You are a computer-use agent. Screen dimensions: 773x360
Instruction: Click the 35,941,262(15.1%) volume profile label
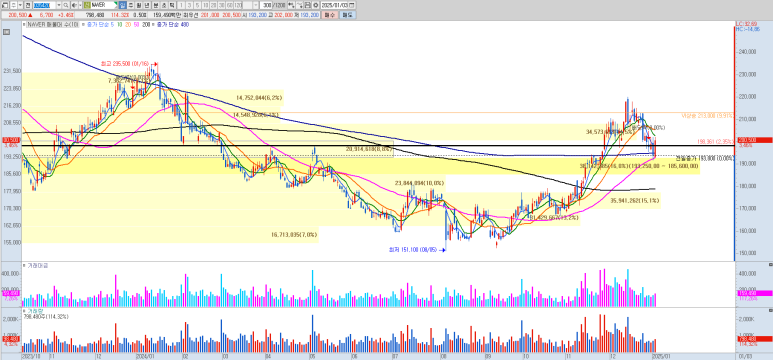(x=634, y=201)
